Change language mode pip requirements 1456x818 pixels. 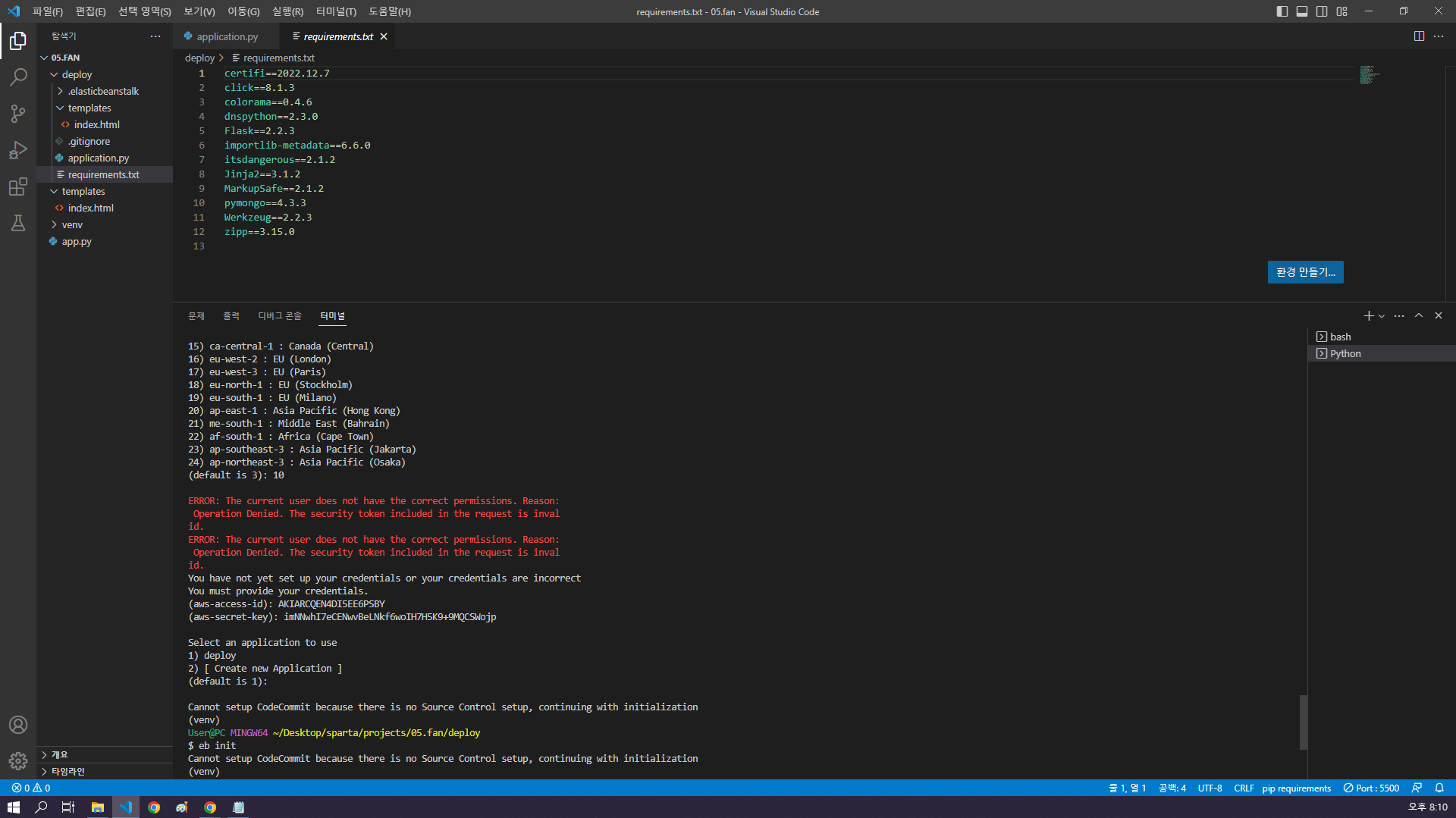click(1297, 788)
